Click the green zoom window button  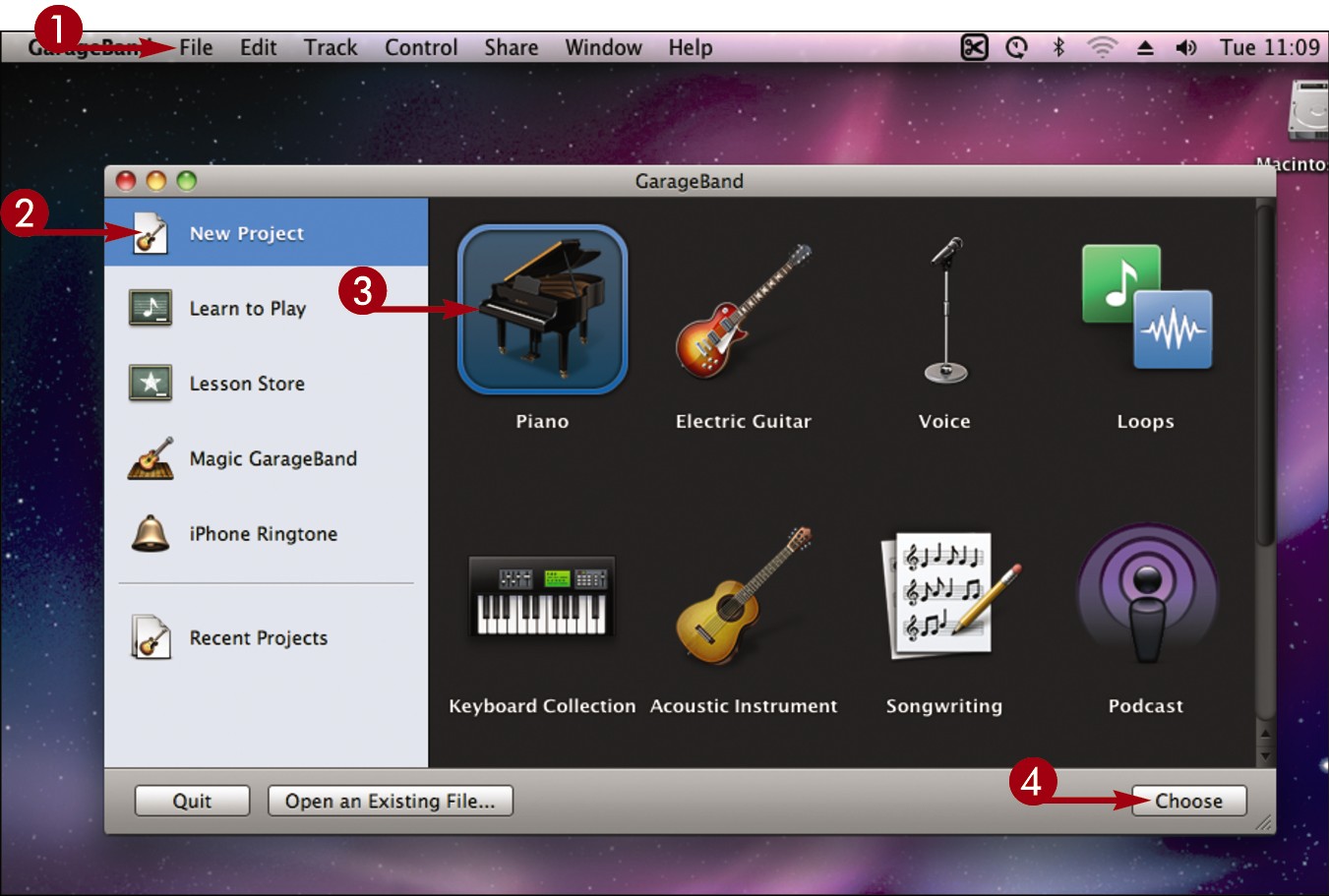click(x=187, y=180)
